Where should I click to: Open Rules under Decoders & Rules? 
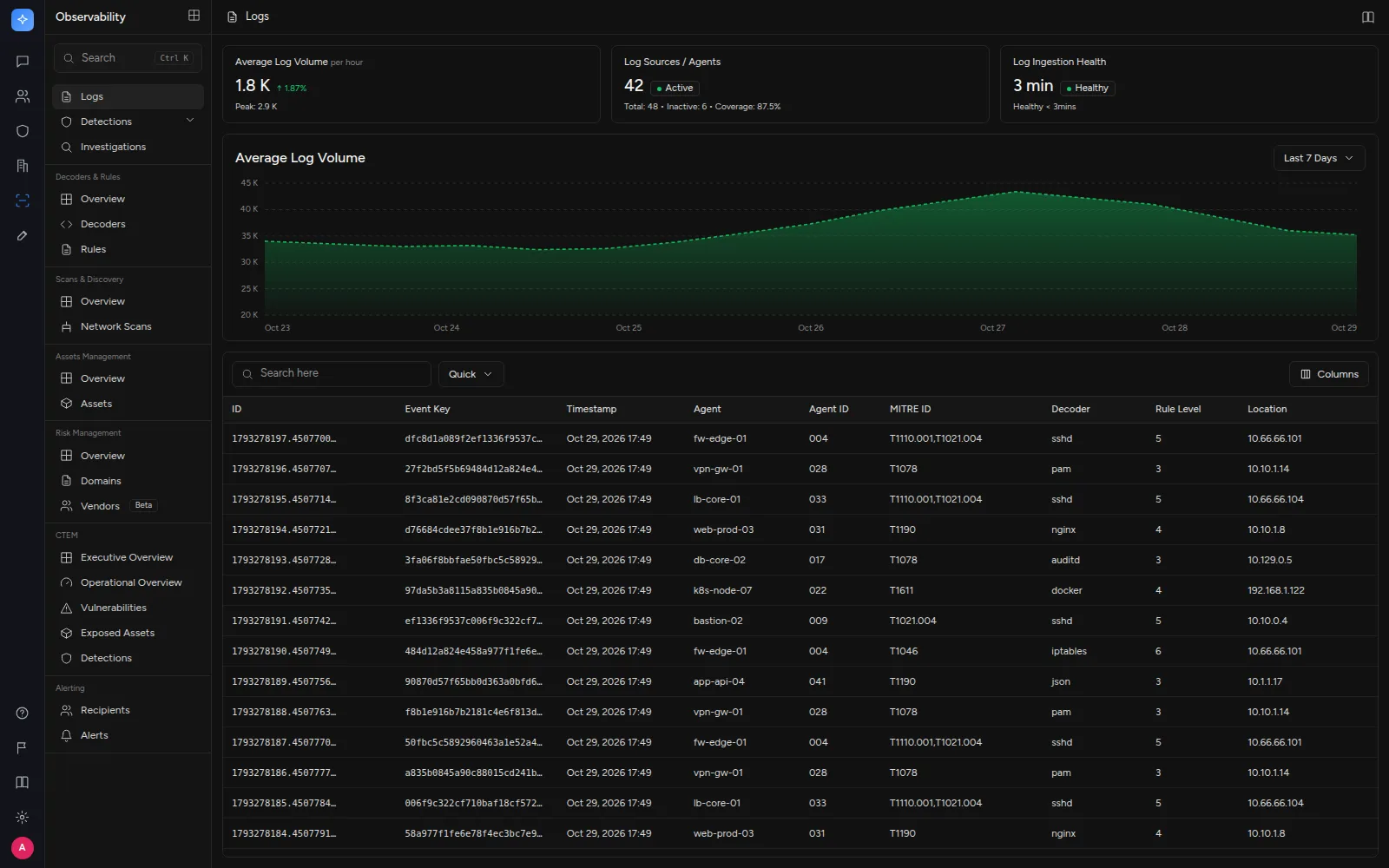tap(128, 249)
